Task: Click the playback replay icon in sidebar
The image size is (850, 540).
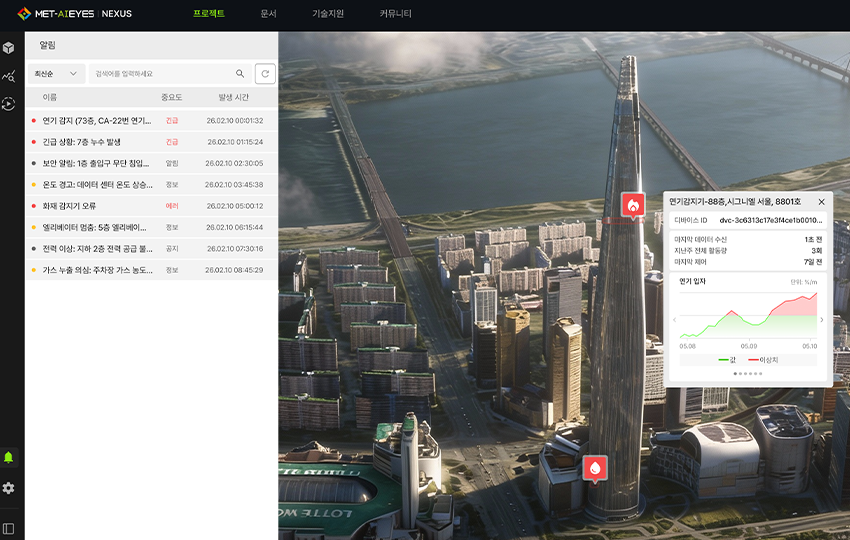Action: pyautogui.click(x=9, y=103)
